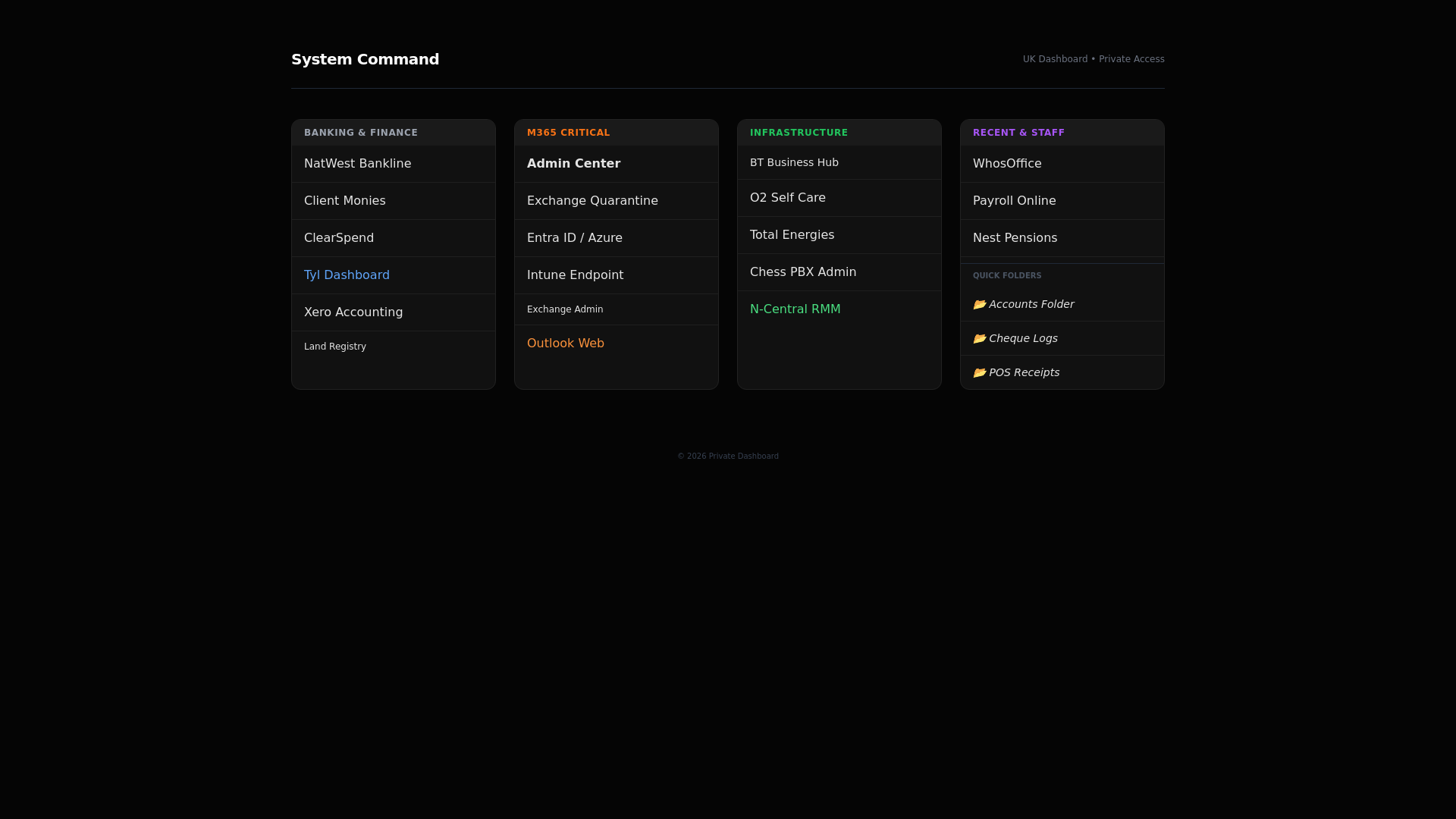1456x819 pixels.
Task: Open Exchange Admin link
Action: point(617,309)
